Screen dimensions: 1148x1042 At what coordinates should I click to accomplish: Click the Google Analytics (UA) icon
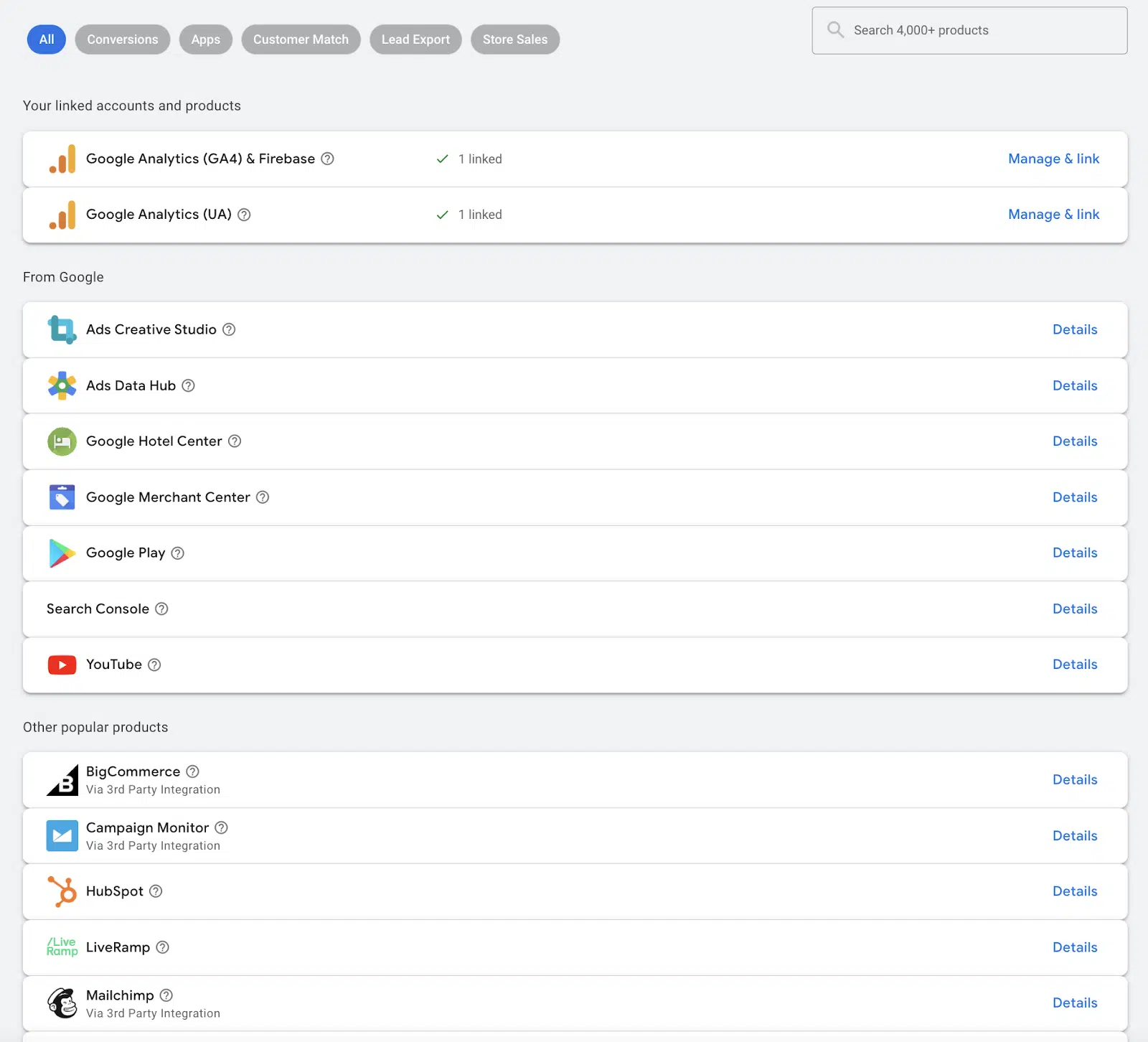tap(62, 215)
